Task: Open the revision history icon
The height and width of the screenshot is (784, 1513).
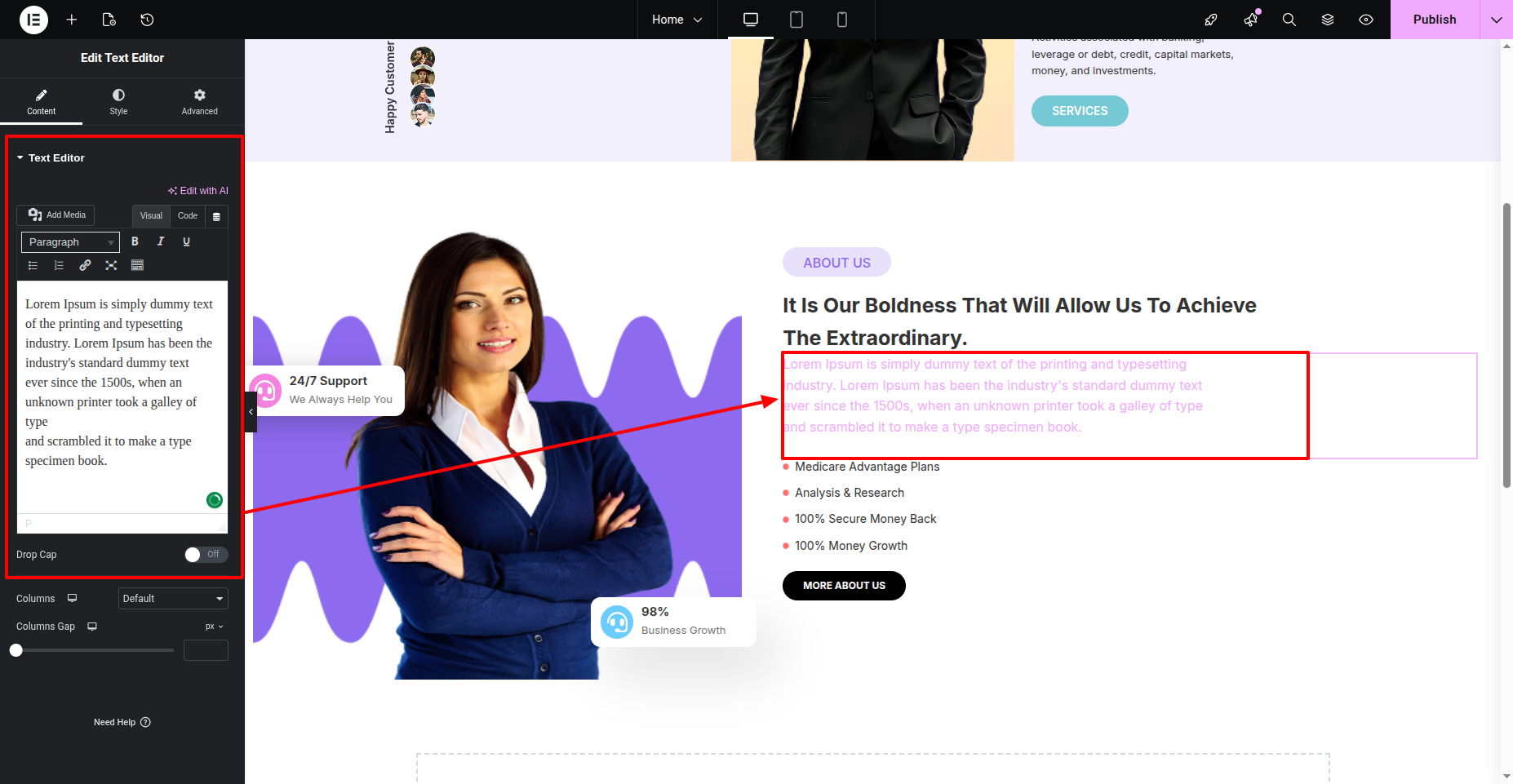Action: point(147,20)
